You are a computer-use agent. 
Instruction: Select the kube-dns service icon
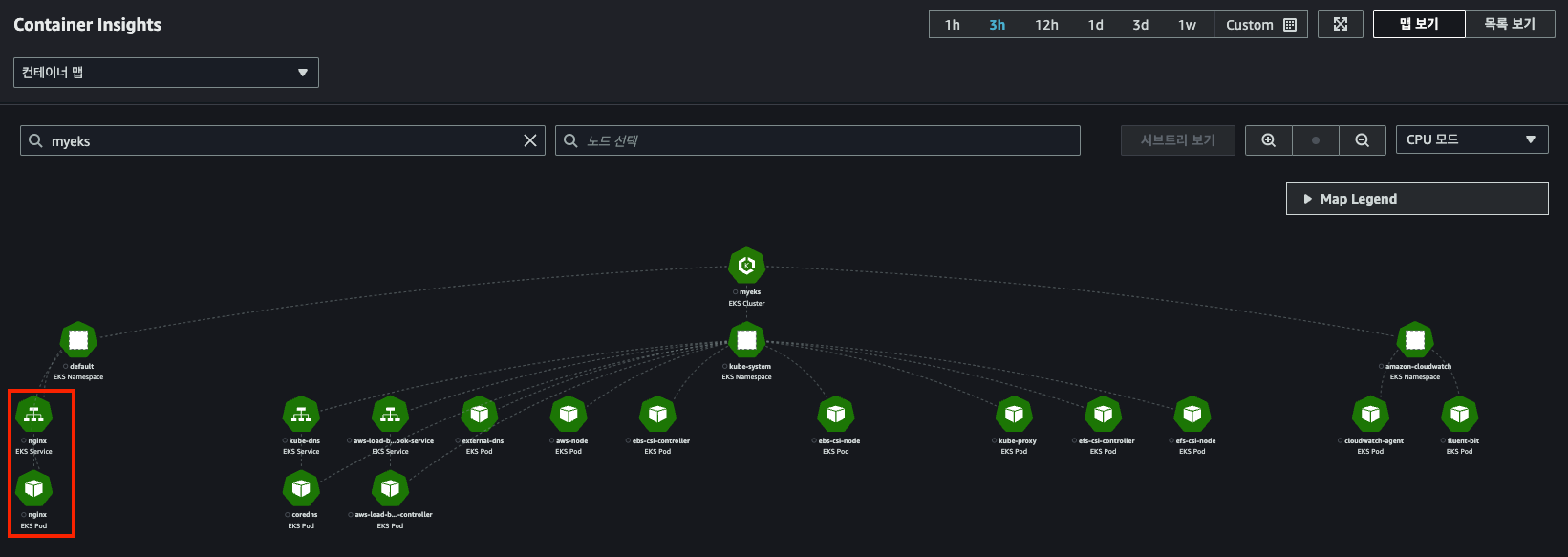pyautogui.click(x=301, y=415)
